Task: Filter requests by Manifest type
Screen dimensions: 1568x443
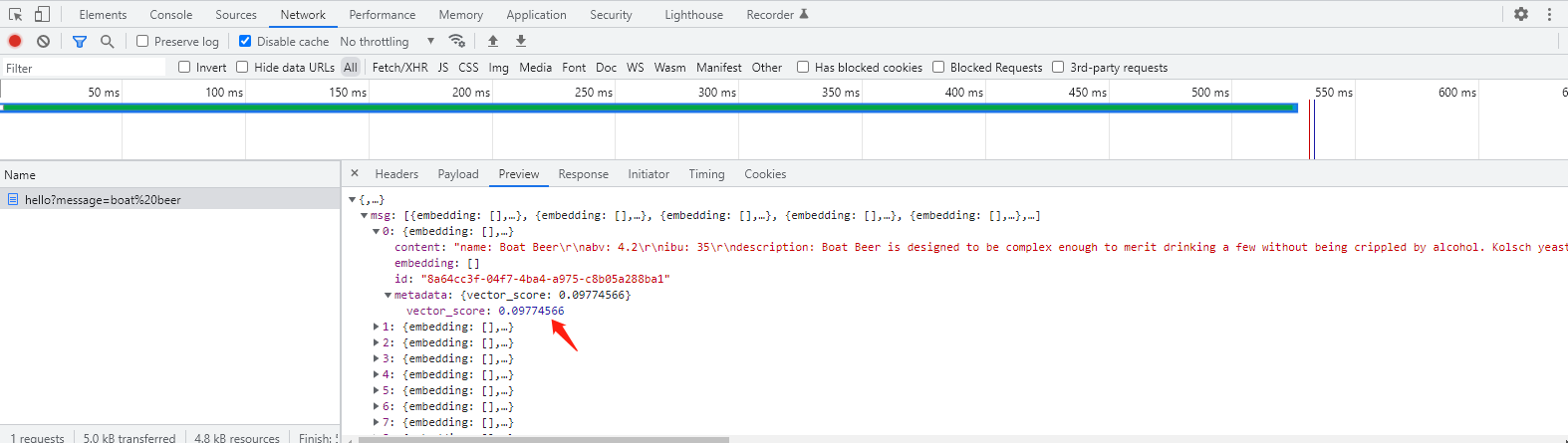Action: (x=718, y=67)
